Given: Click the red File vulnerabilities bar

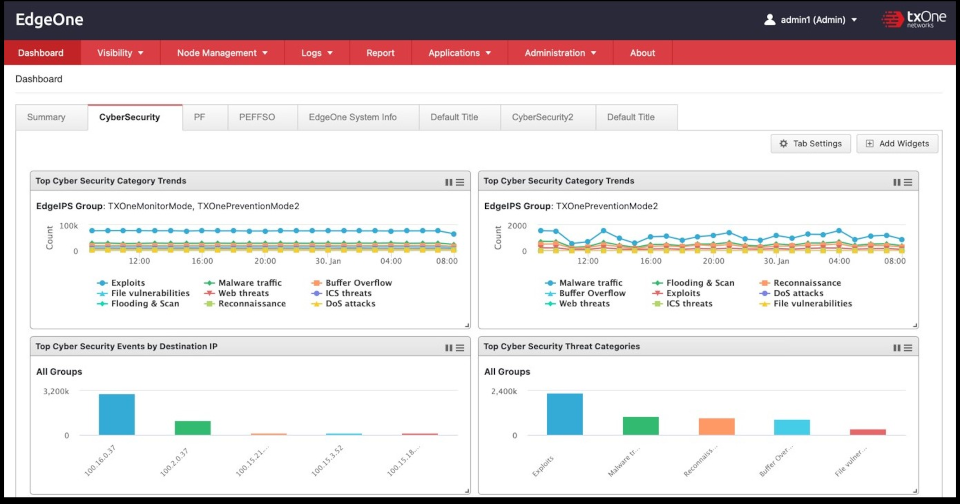Looking at the screenshot, I should click(868, 432).
